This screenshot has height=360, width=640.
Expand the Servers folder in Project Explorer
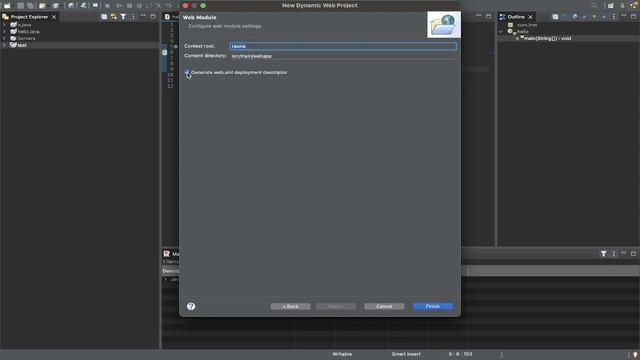[x=4, y=38]
